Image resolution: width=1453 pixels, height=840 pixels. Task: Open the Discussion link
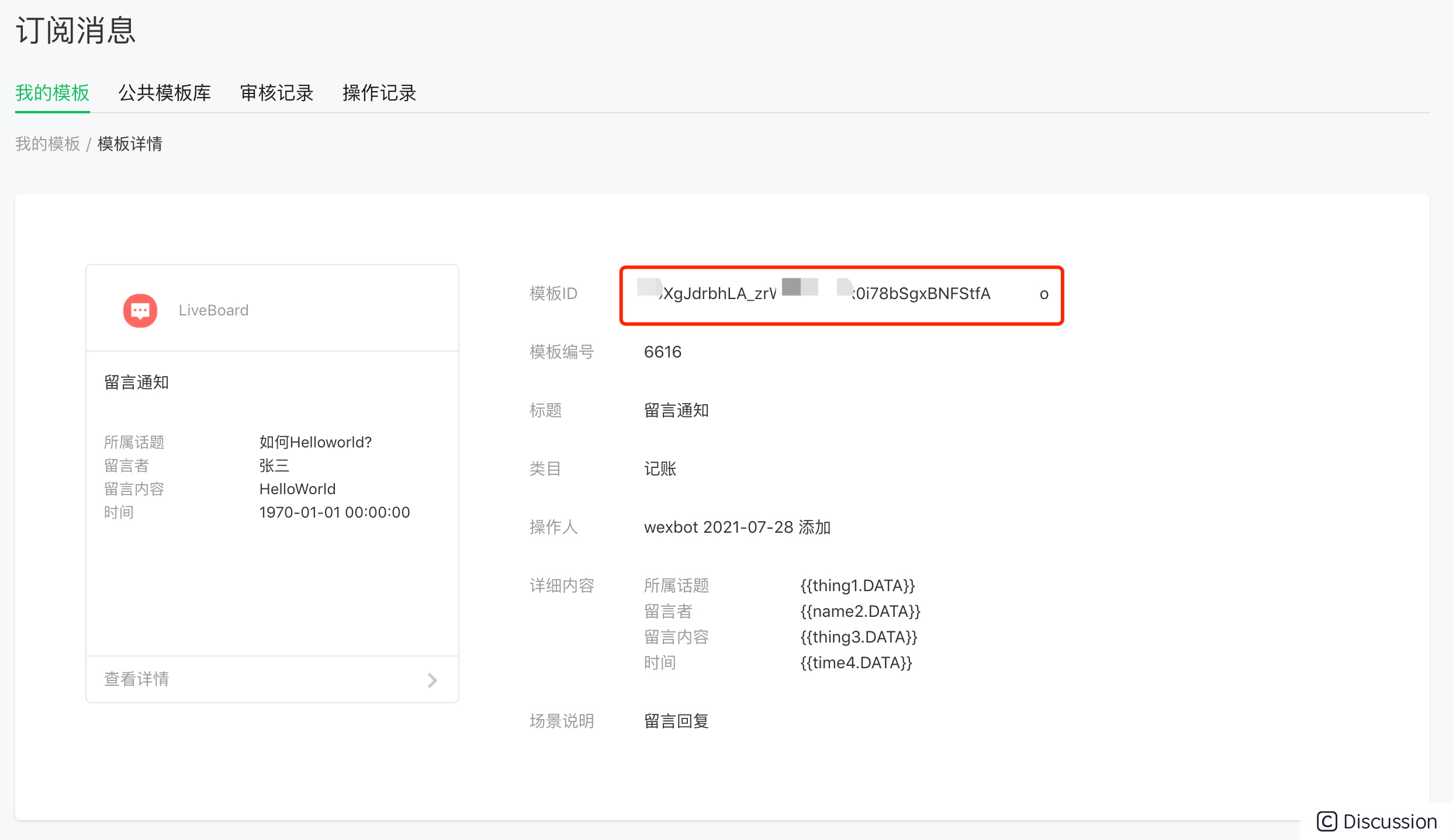[1389, 821]
